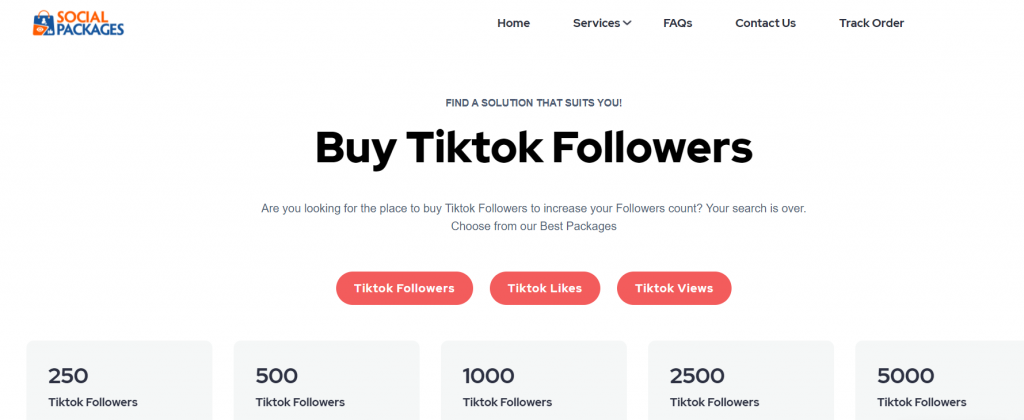The width and height of the screenshot is (1024, 420).
Task: Choose the 1000 Tiktok Followers package
Action: pyautogui.click(x=534, y=380)
